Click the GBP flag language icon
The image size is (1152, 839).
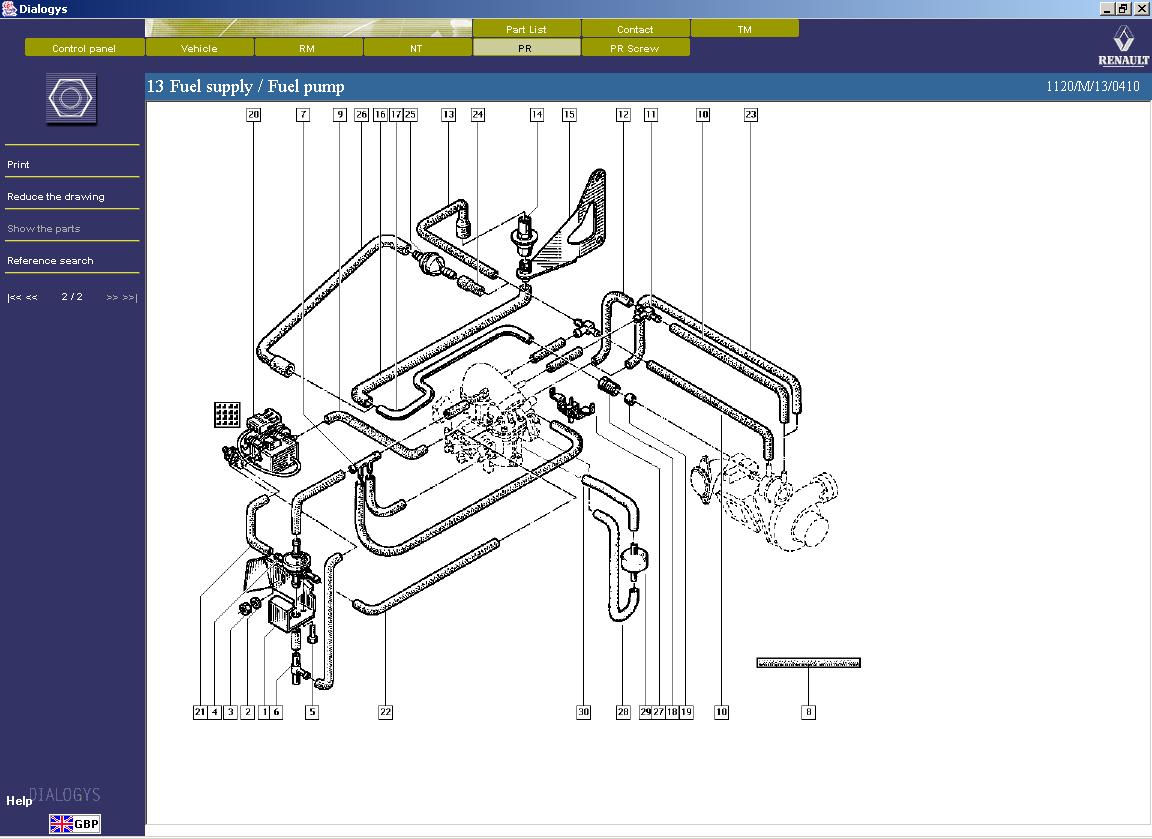pyautogui.click(x=75, y=824)
